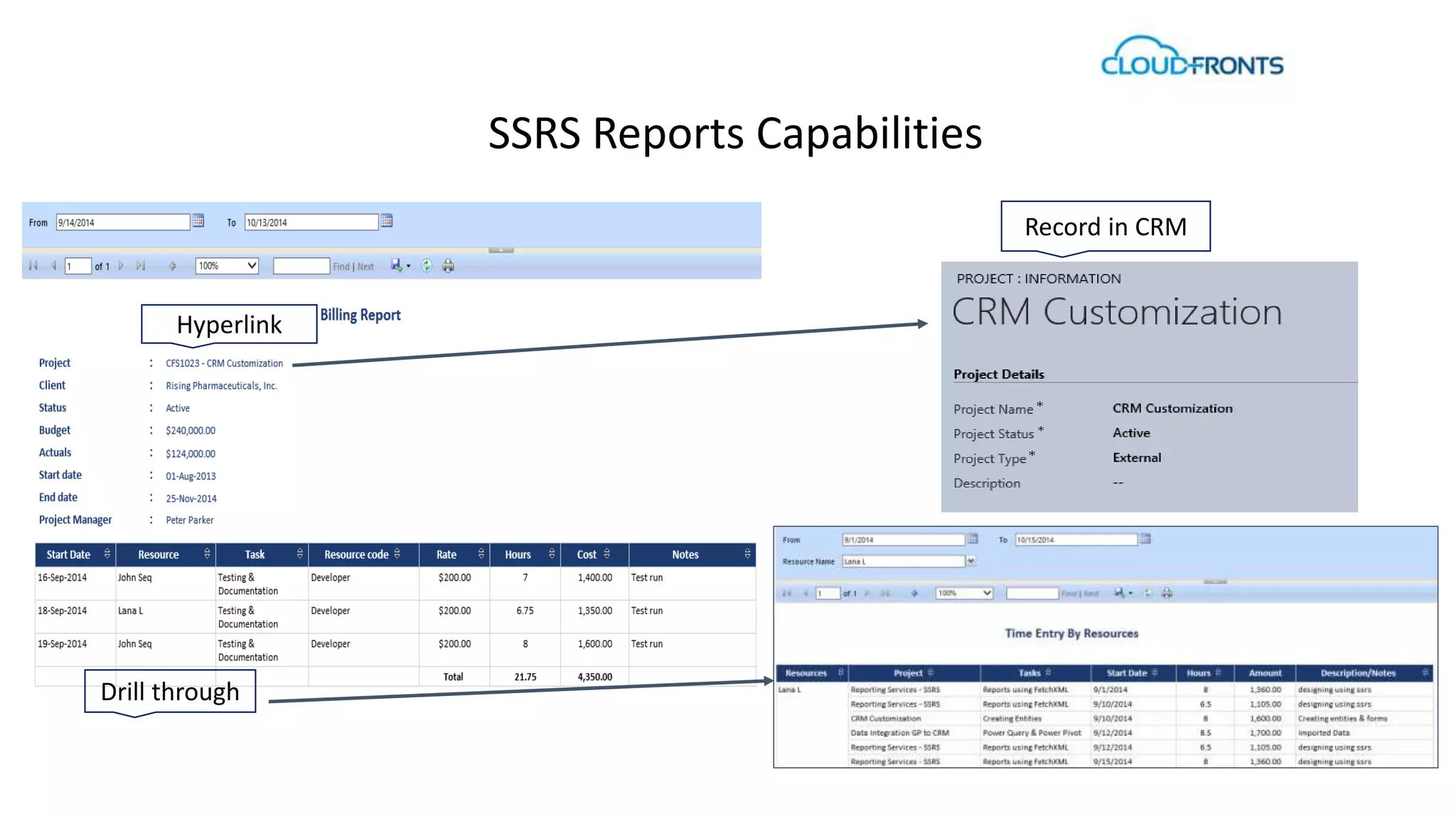Click back arrow in Time Entry report toolbar

914,593
